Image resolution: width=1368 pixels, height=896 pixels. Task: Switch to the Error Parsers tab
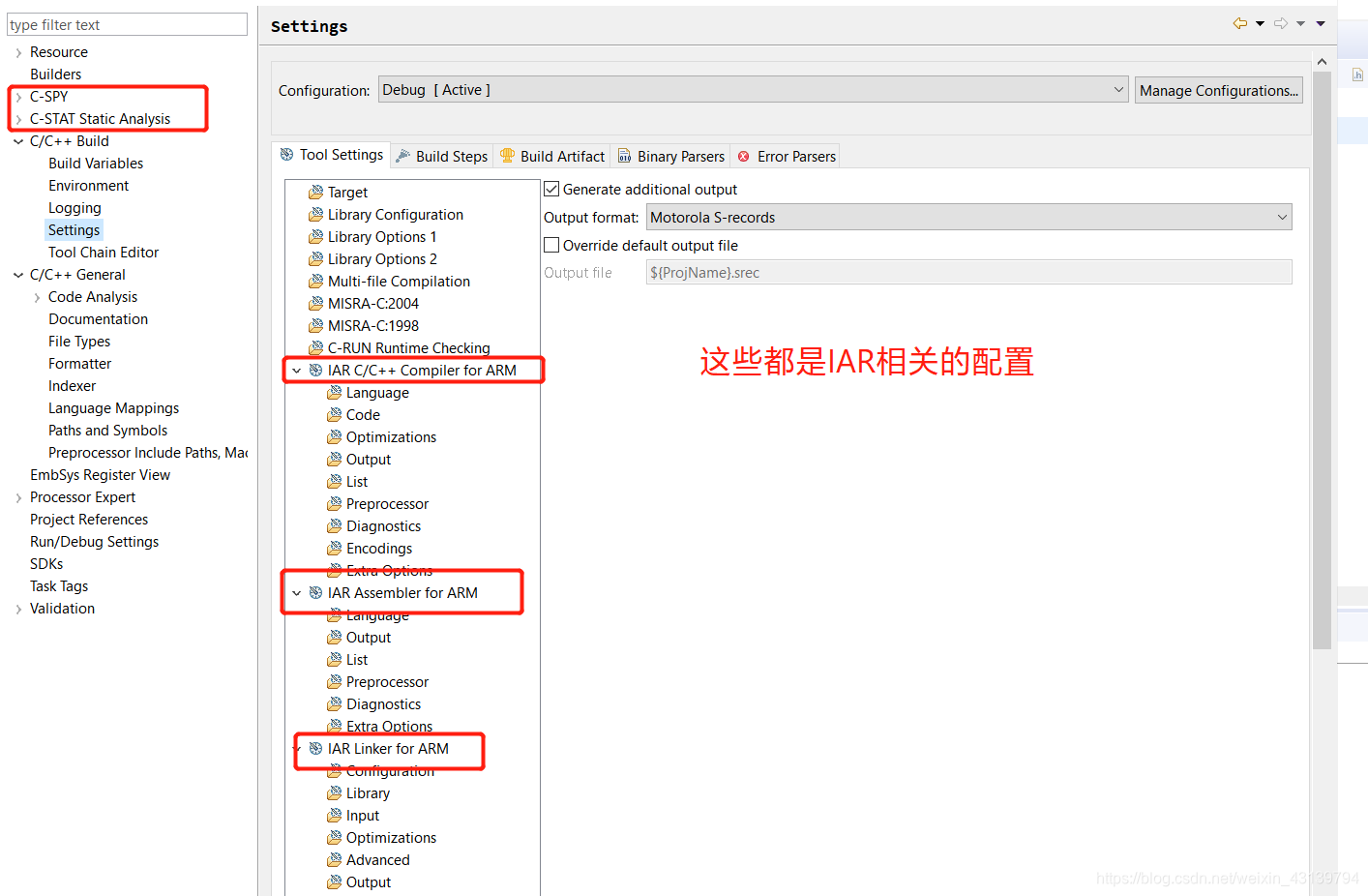point(787,156)
